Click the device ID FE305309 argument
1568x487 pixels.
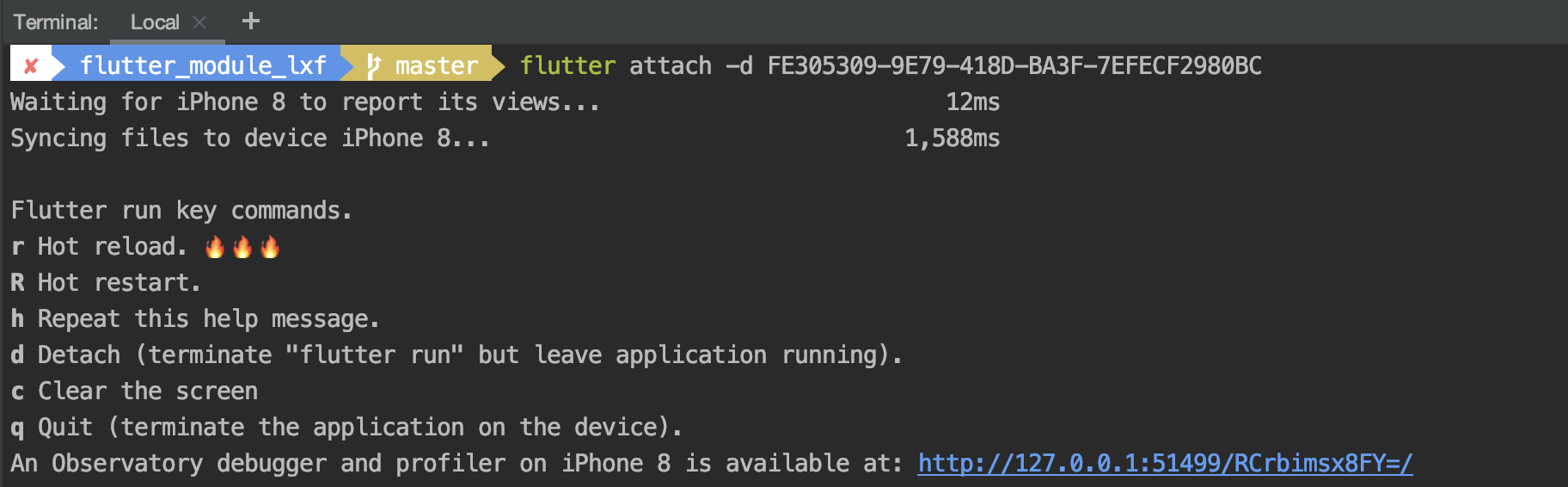[x=1014, y=65]
